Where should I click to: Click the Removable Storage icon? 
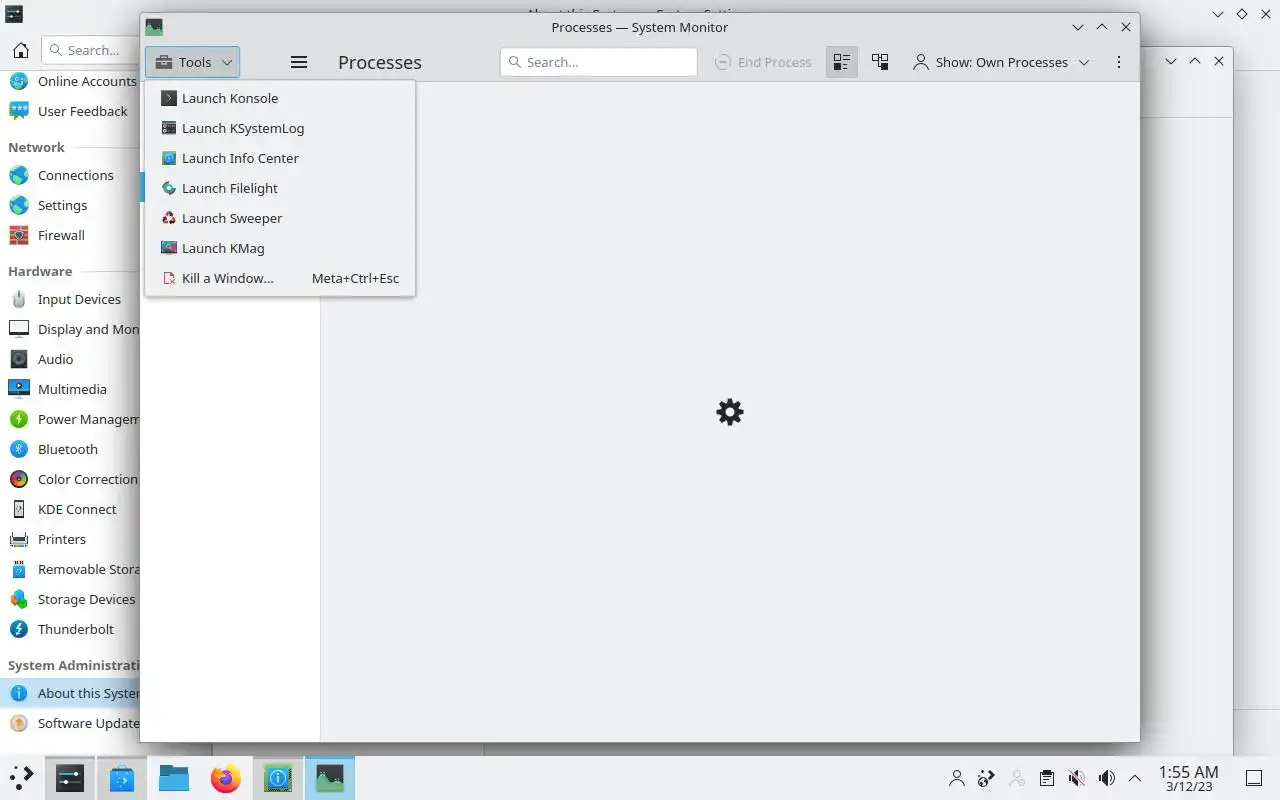coord(19,569)
